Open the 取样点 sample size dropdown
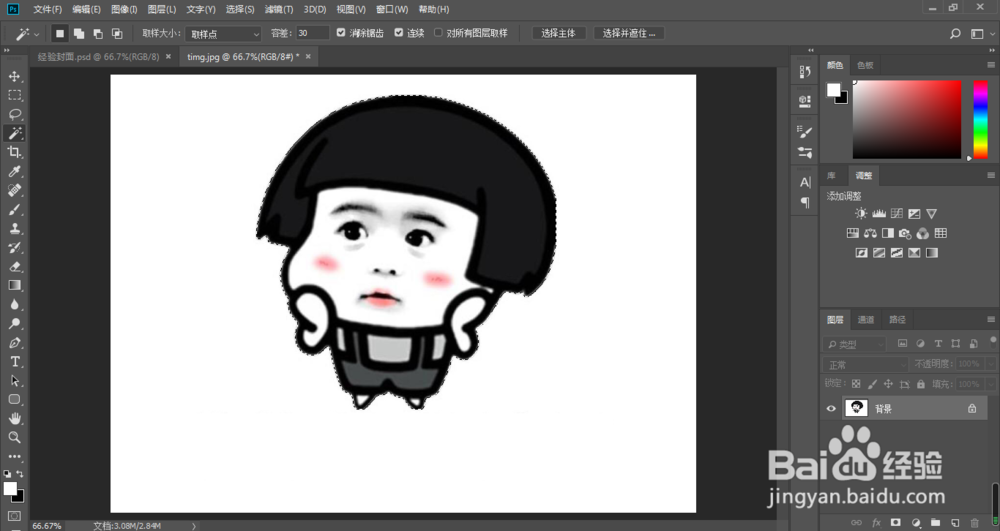The height and width of the screenshot is (531, 1000). click(x=224, y=34)
